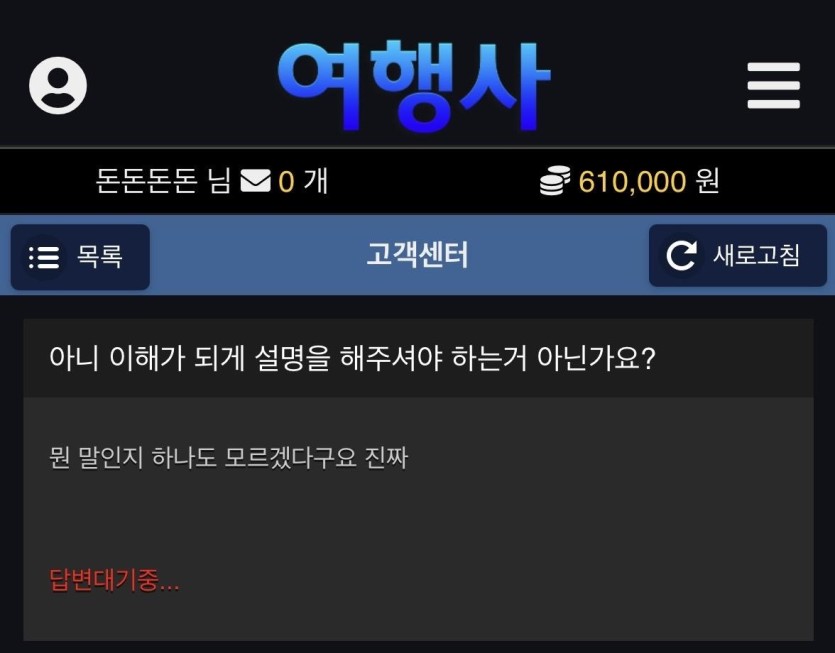Open inquiry titled 아니 이해가 되게 설명을
The image size is (835, 653).
351,358
